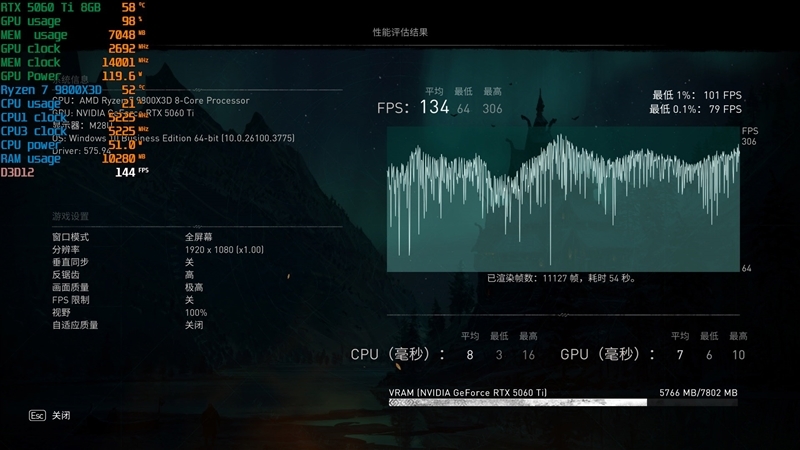Click the 最低 1%: 101 FPS text
This screenshot has height=450, width=800.
[697, 95]
